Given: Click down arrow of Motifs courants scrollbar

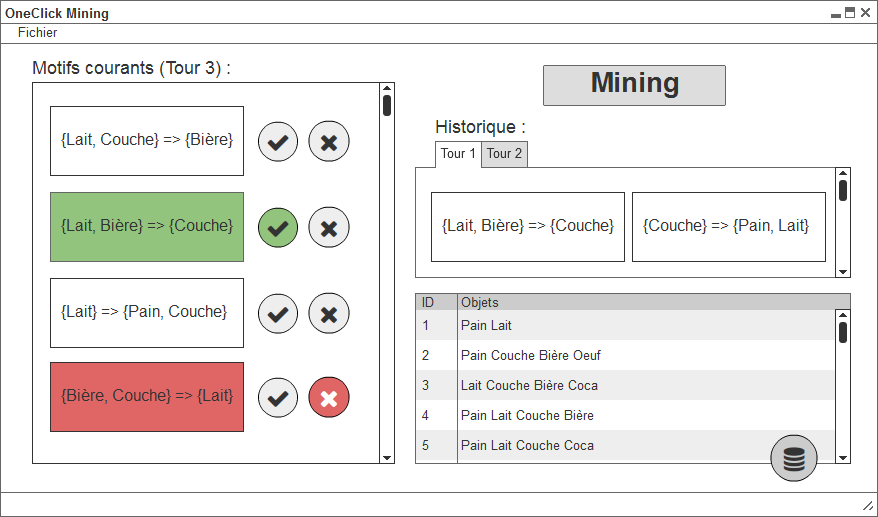Looking at the screenshot, I should [x=387, y=458].
